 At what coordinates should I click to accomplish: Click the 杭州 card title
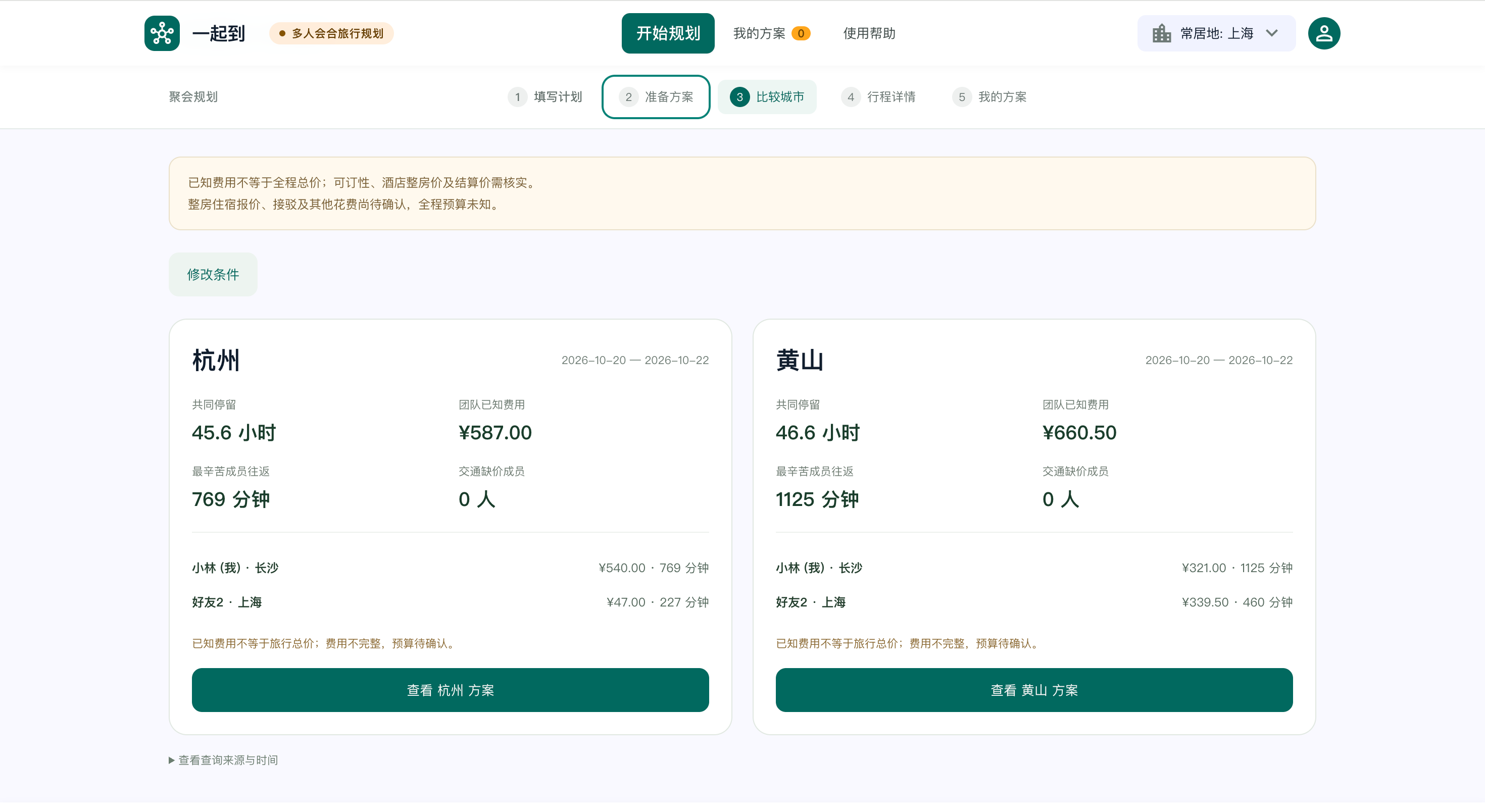216,360
